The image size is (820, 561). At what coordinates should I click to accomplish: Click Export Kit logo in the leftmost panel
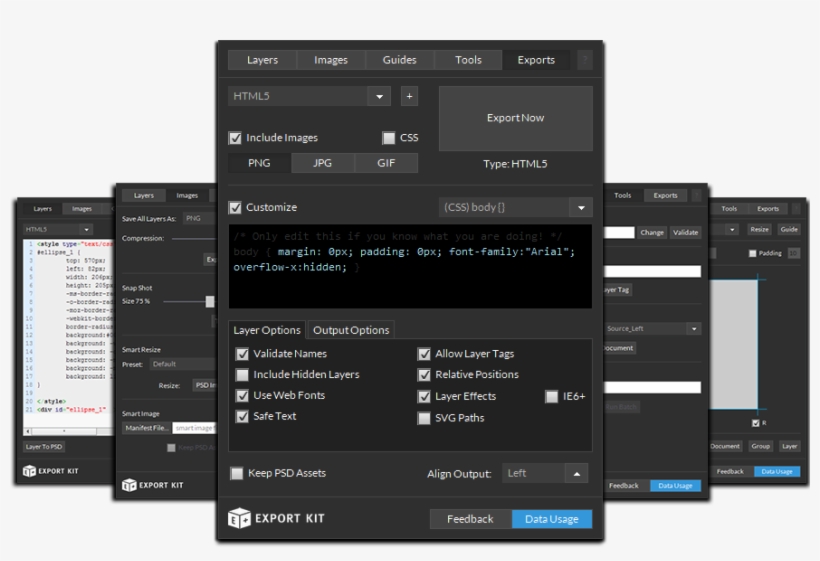pos(51,471)
